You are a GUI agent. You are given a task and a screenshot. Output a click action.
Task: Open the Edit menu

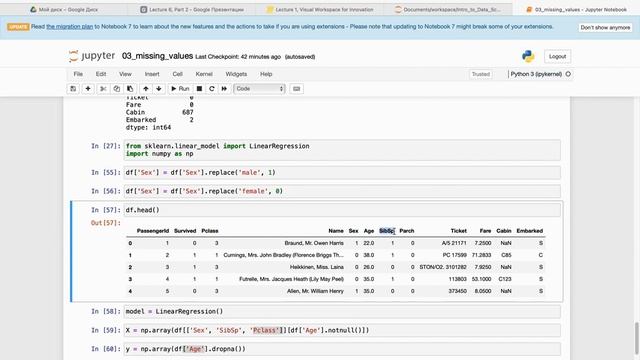[x=101, y=74]
